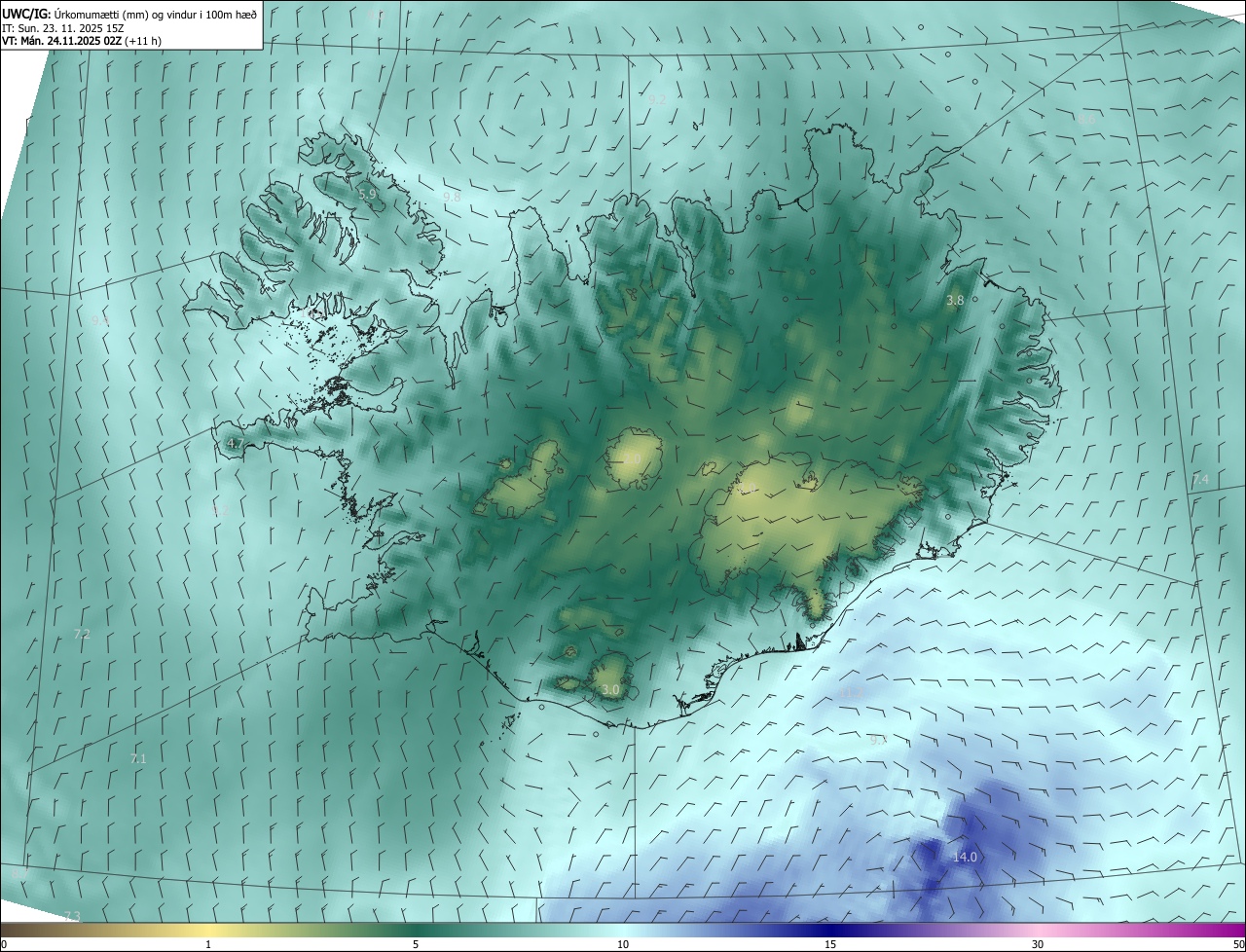Screen dimensions: 1246x952
Task: Click the 50 tick at the end of the color scale
Action: 1237,944
